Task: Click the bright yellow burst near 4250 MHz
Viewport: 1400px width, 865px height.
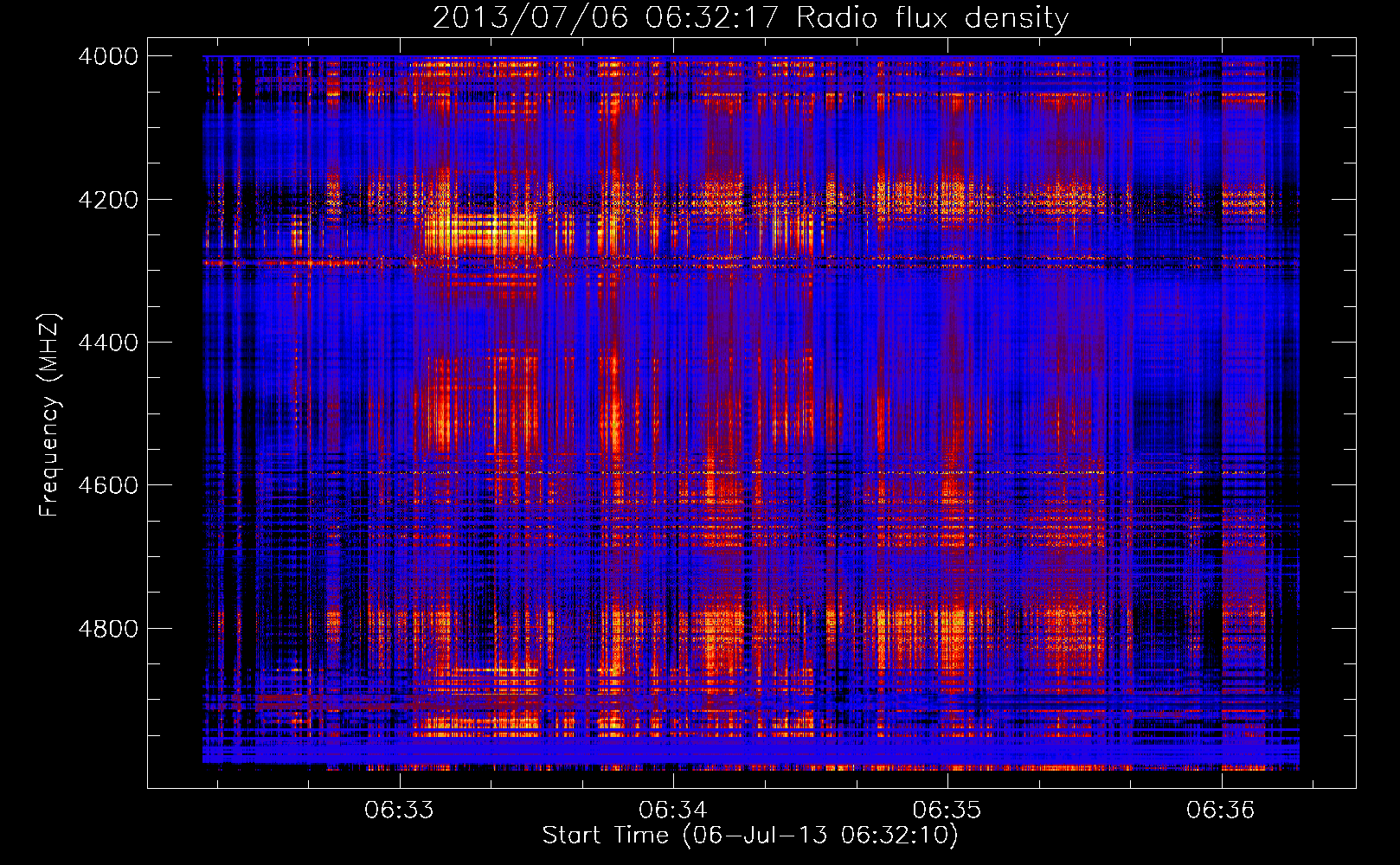Action: point(481,233)
